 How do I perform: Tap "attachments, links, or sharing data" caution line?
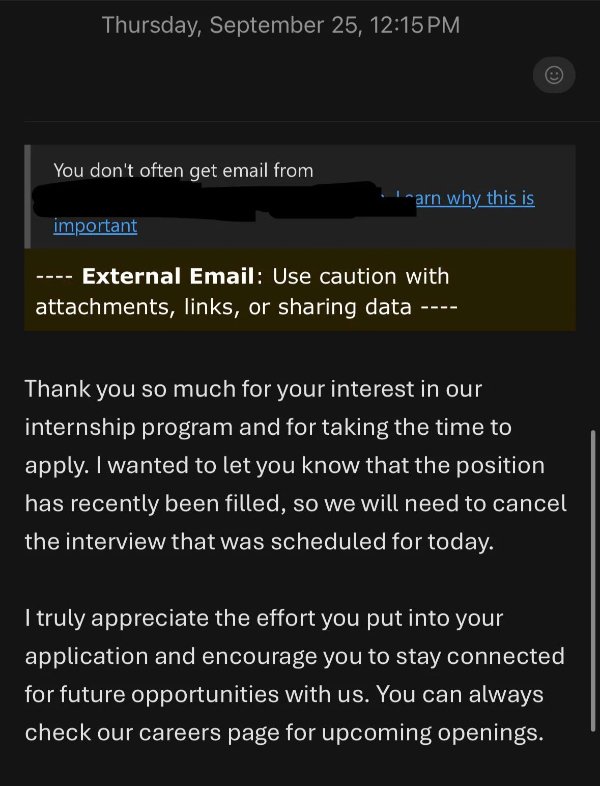coord(223,306)
